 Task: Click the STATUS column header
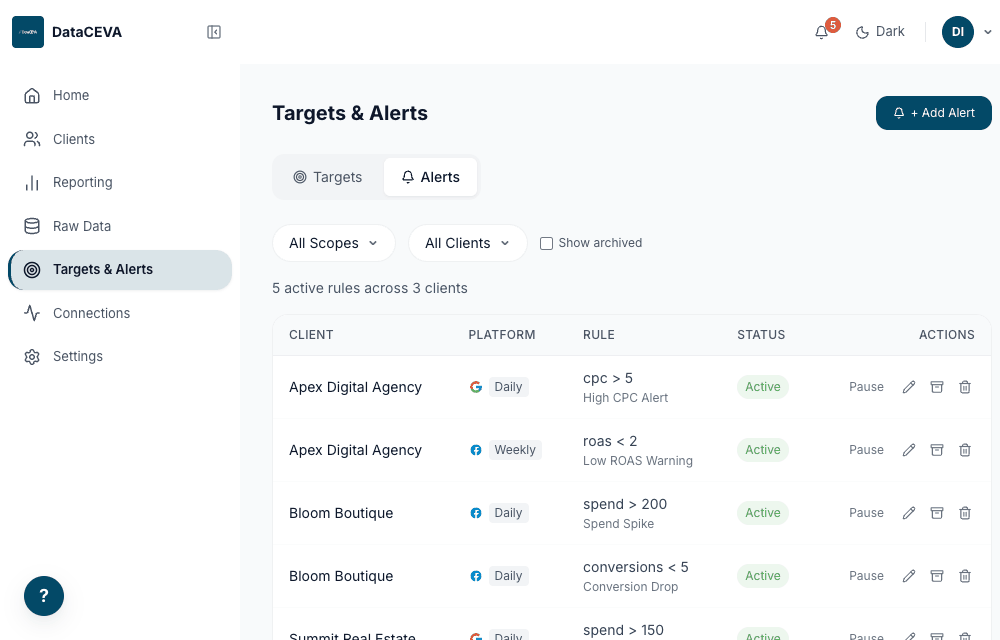761,335
